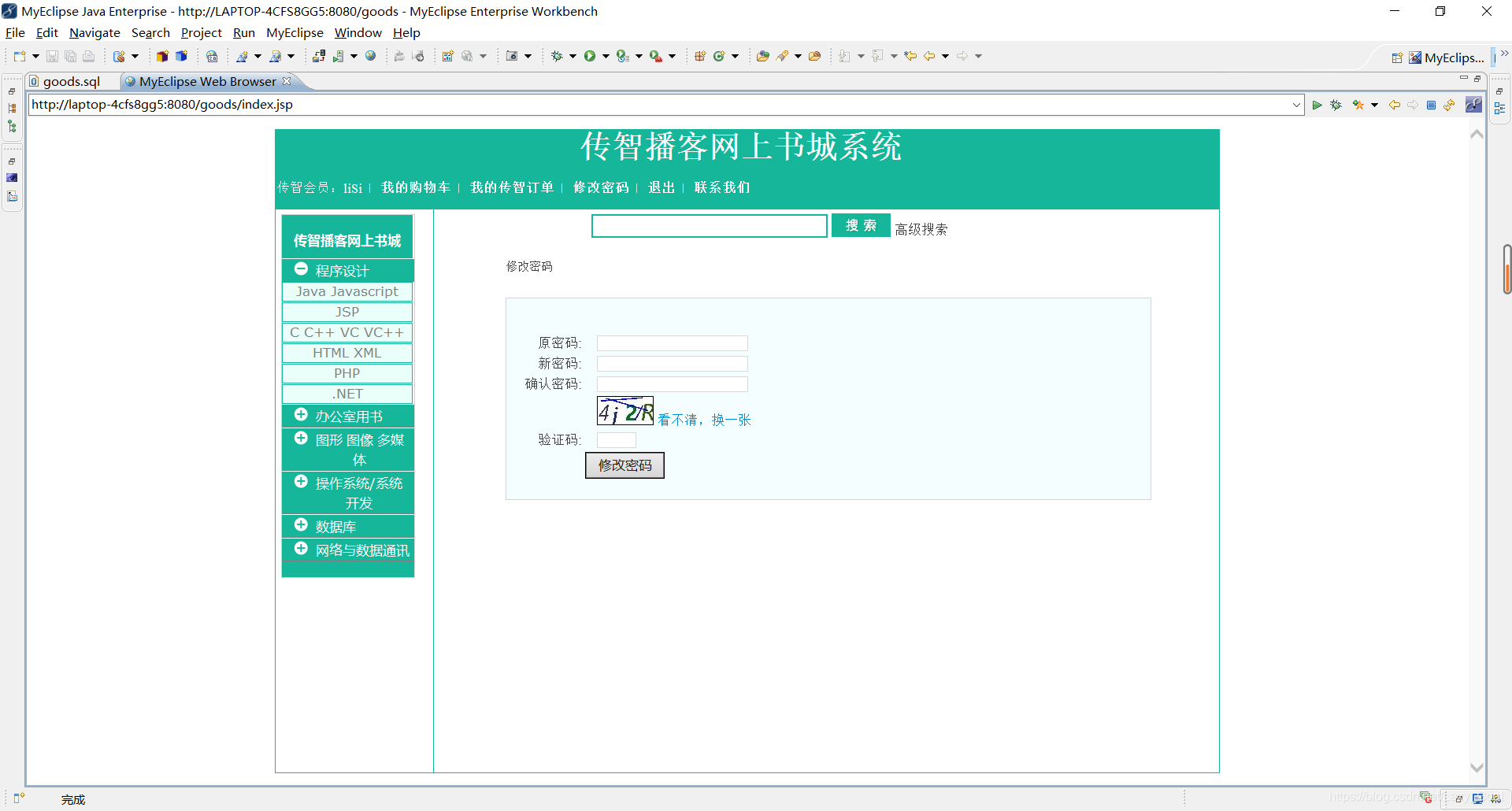Refresh the web browser page
1512x811 pixels.
pos(1451,104)
